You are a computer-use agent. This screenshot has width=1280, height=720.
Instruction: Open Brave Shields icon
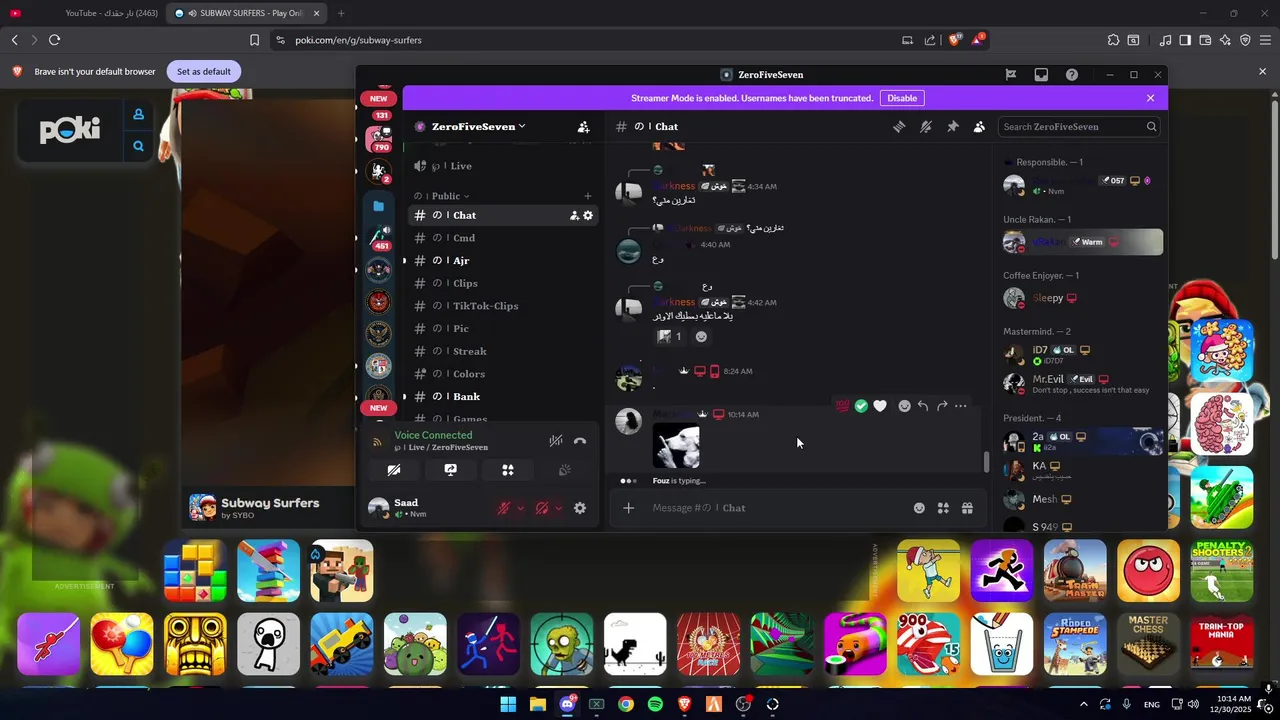tap(954, 40)
